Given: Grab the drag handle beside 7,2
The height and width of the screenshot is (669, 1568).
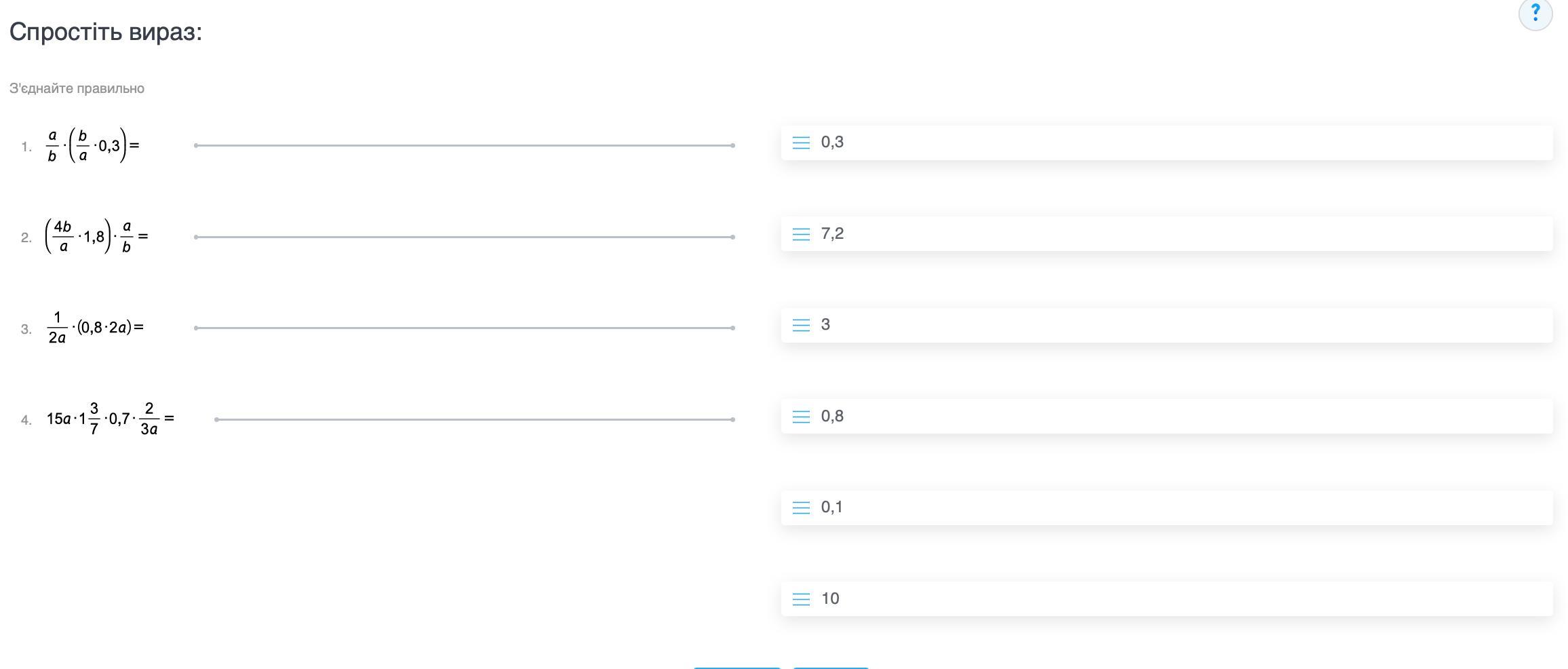Looking at the screenshot, I should pyautogui.click(x=801, y=234).
